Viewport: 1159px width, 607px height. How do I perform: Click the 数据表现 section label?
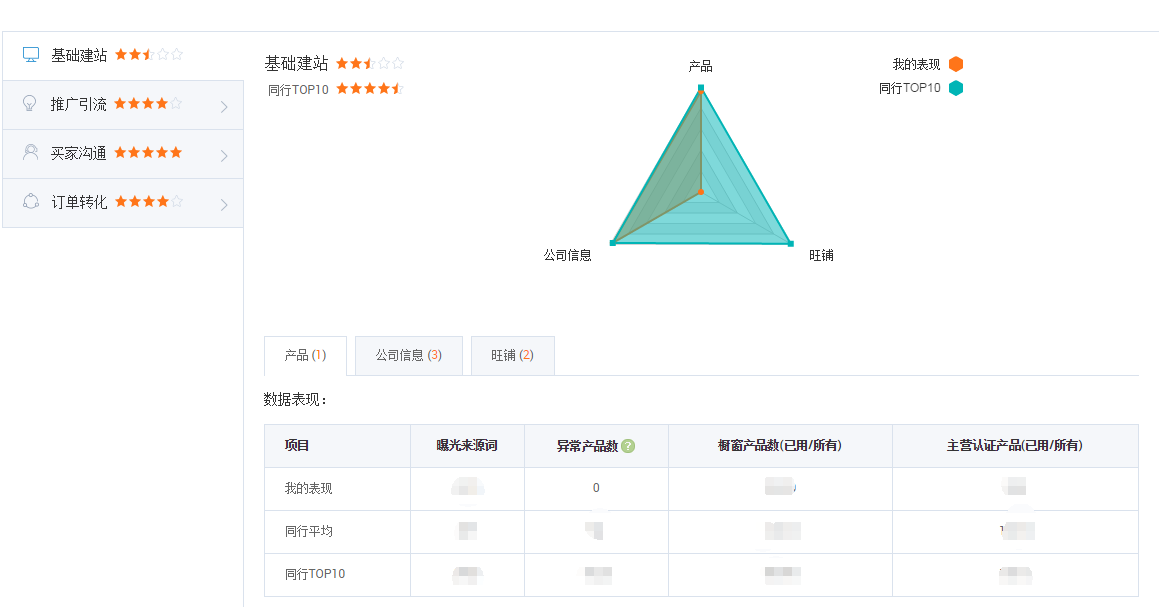[295, 399]
